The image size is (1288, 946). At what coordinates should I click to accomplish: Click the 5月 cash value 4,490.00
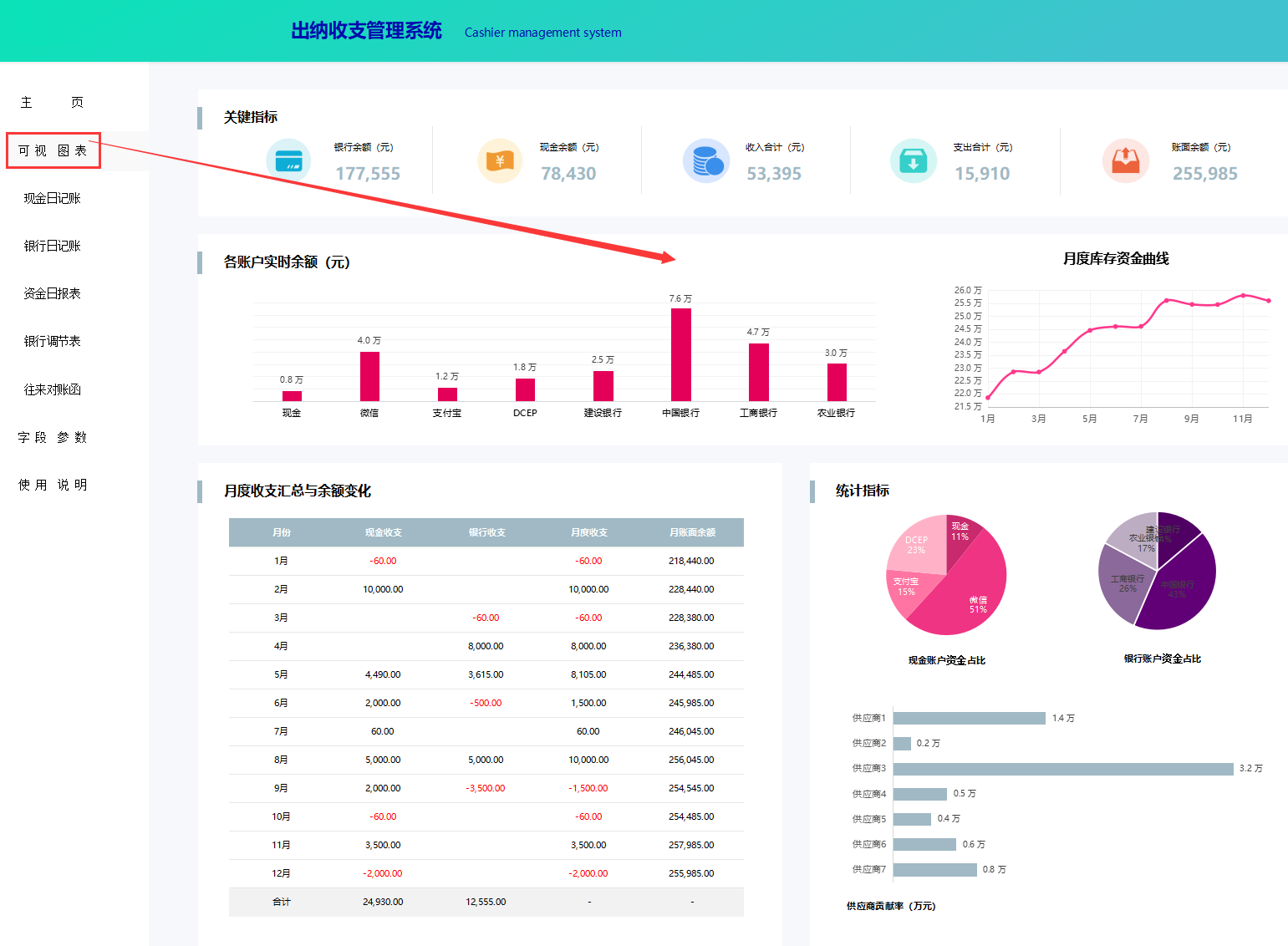(x=383, y=674)
